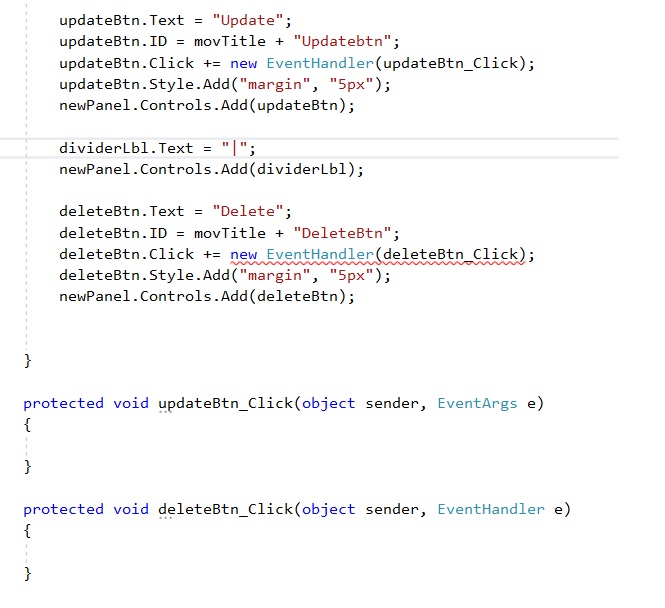Click the EventHandler type on the updateBtn.Click line

(320, 63)
